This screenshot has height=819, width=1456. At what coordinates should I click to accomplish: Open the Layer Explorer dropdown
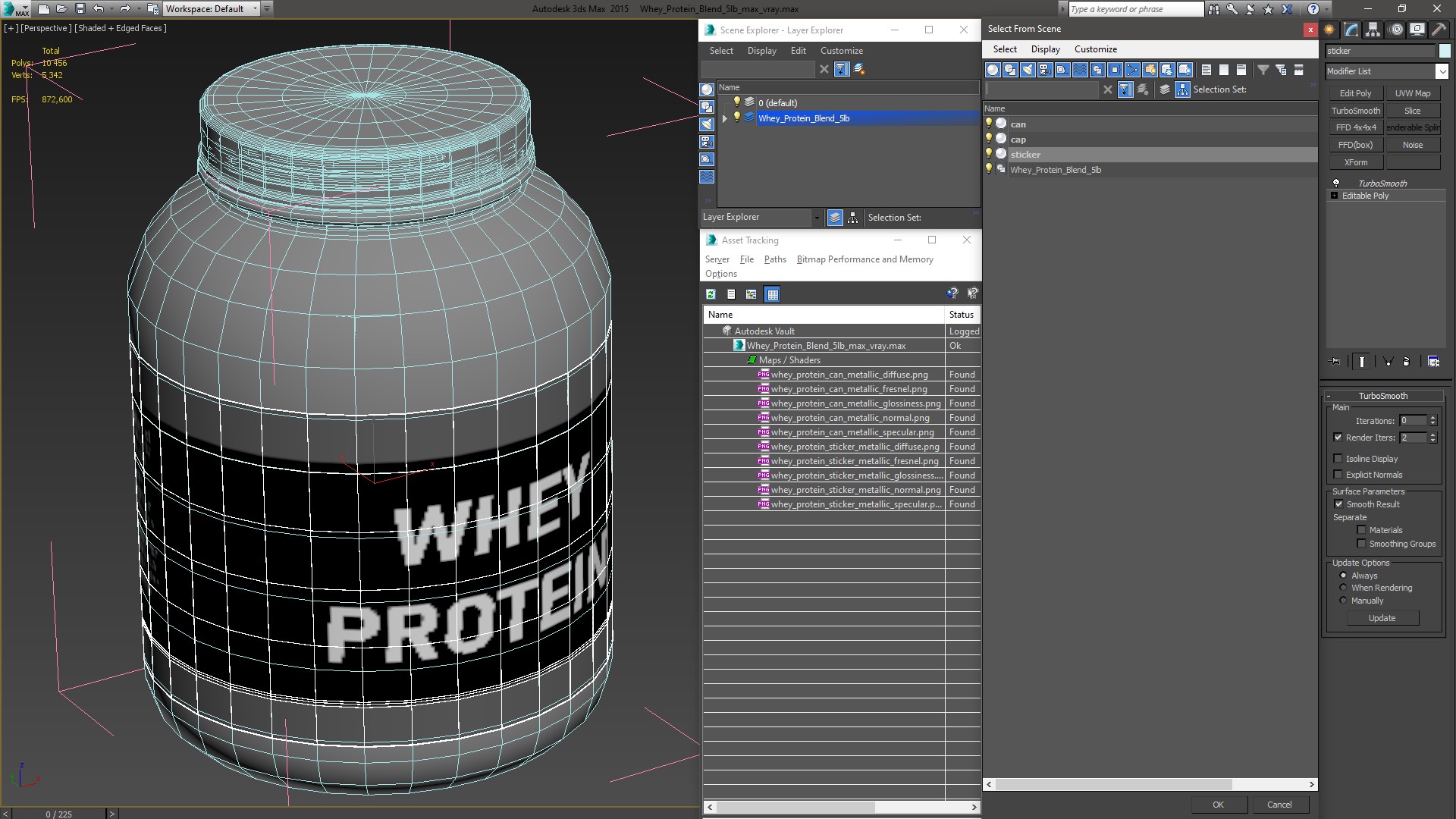[x=817, y=218]
